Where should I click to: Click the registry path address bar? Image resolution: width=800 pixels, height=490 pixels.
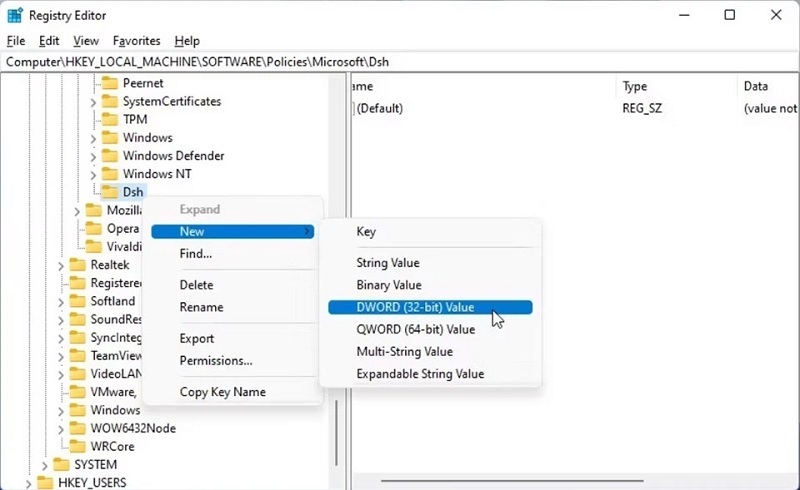coord(400,62)
